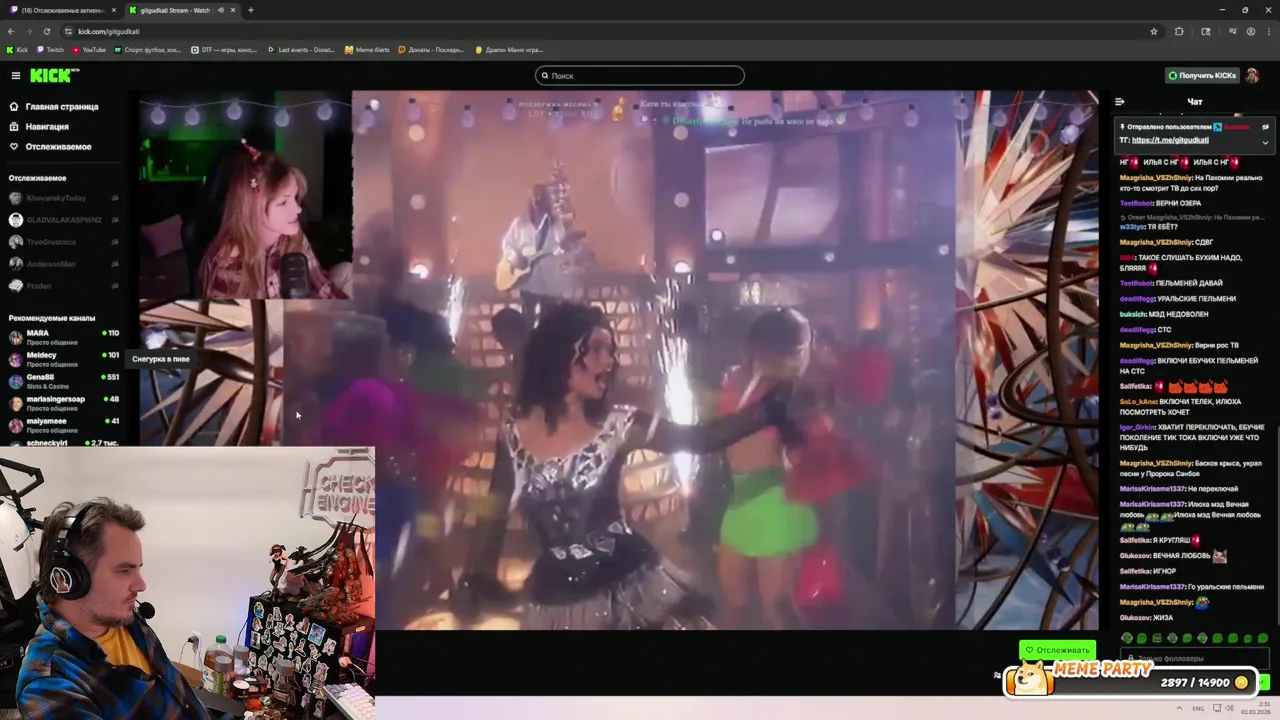Click username SoLo_kAne in chat
The image size is (1280, 720).
(x=1138, y=401)
